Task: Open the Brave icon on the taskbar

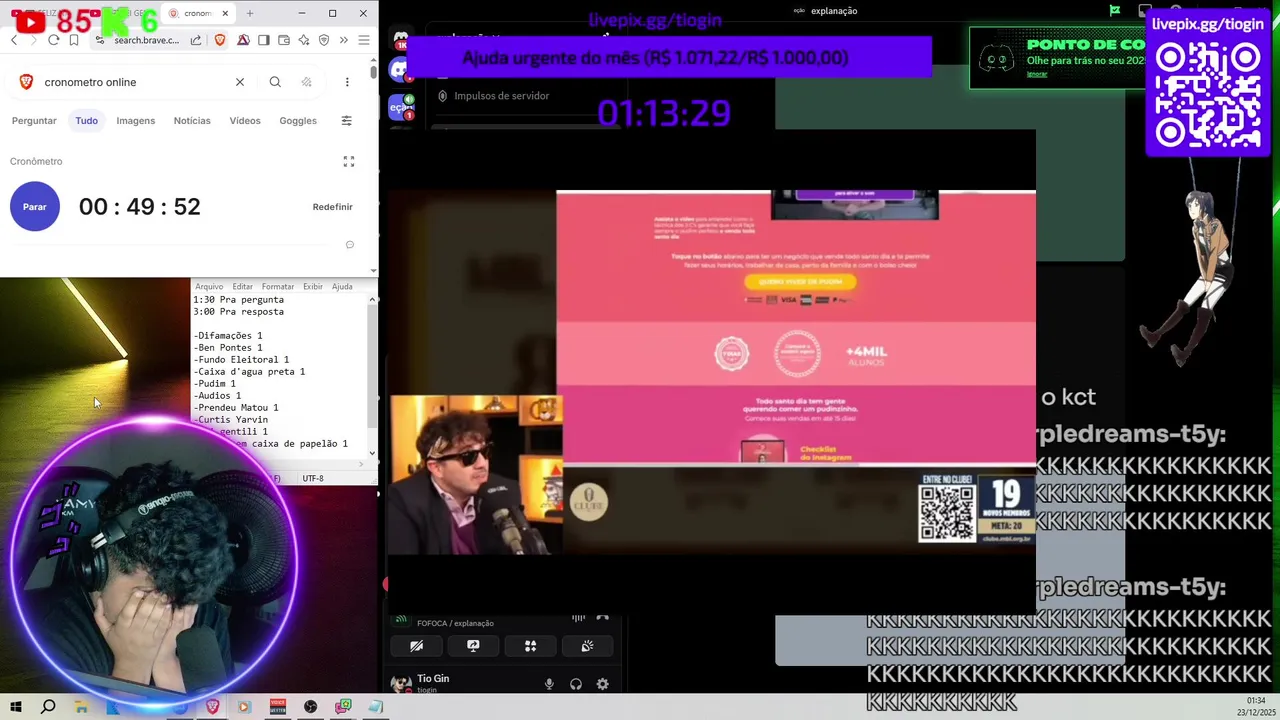Action: 212,707
